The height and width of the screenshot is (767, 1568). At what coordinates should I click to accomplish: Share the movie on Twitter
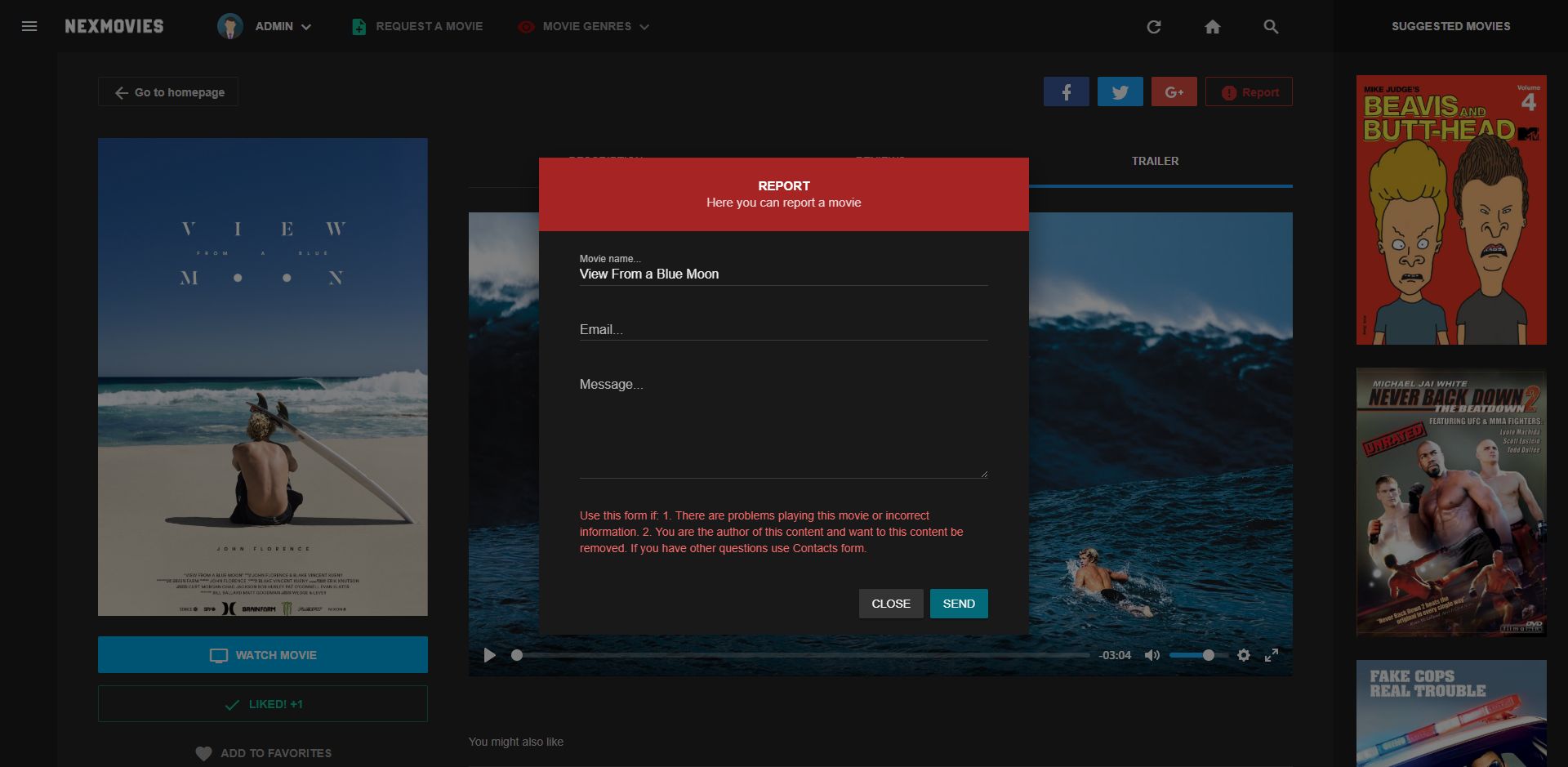point(1120,92)
